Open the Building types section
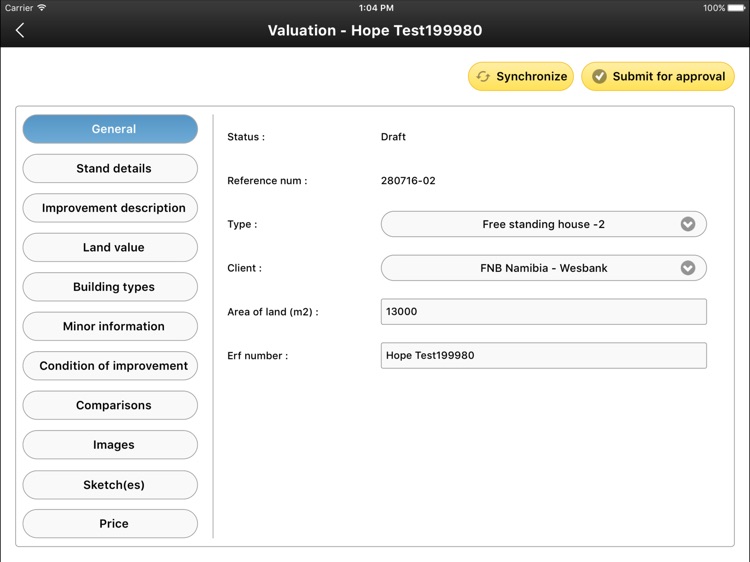This screenshot has height=562, width=750. pos(110,287)
